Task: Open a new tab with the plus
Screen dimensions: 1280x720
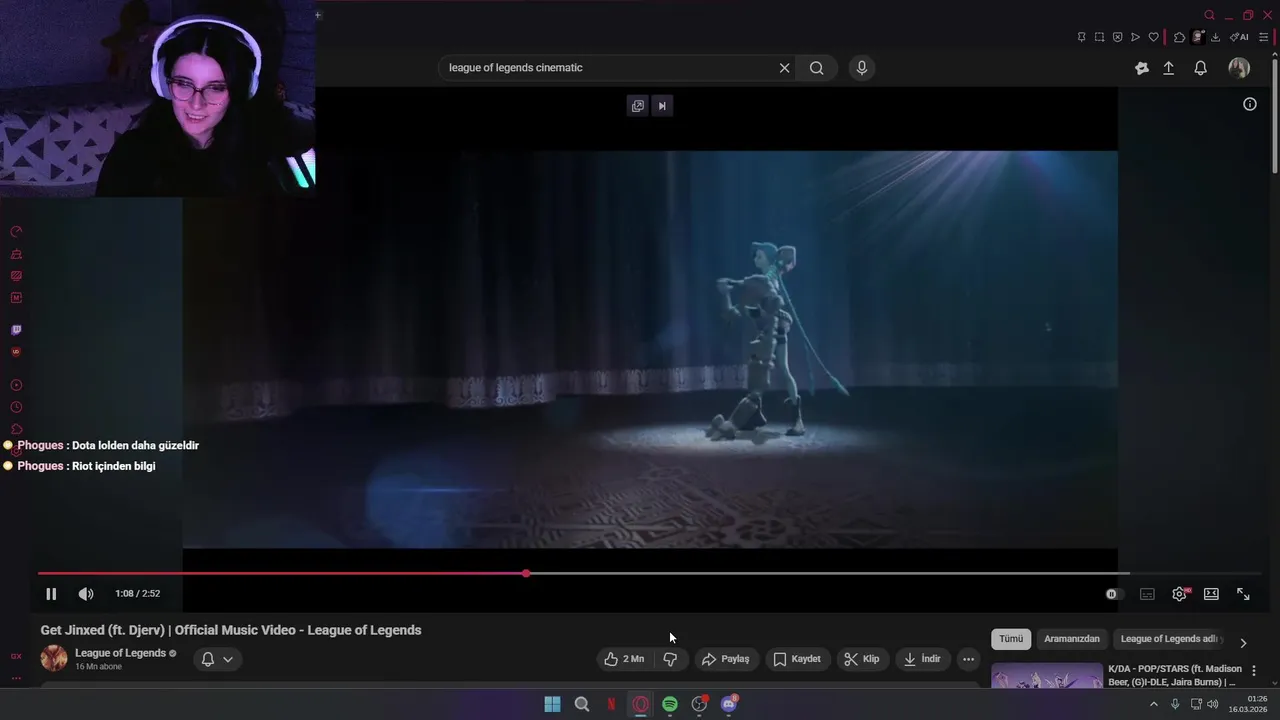Action: tap(318, 15)
